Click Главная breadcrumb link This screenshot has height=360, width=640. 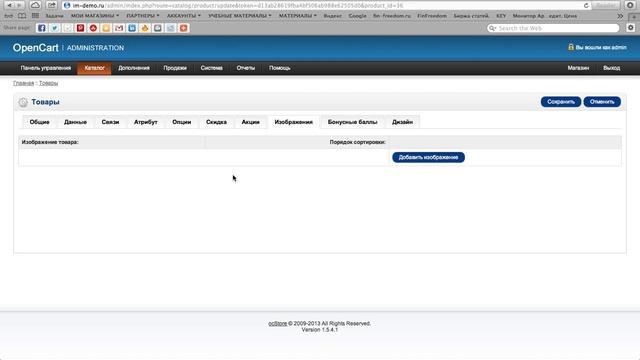(x=23, y=83)
